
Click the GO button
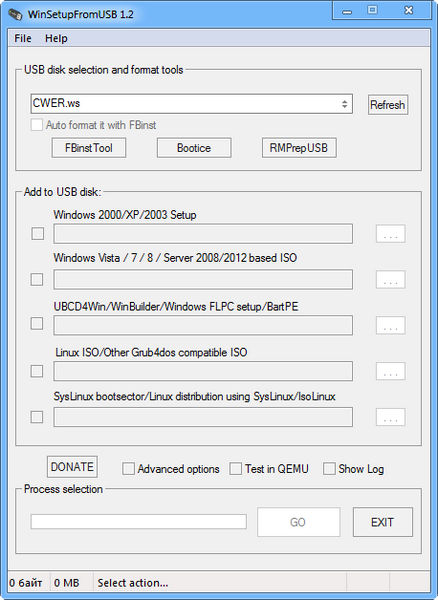[x=298, y=522]
